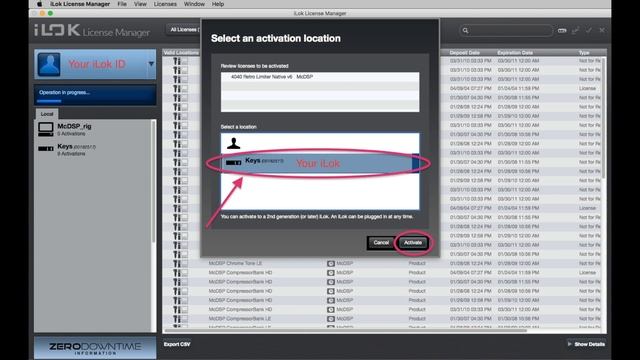Open the Zero Downtime Information banner
Screen dimensions: 640x360
point(95,348)
